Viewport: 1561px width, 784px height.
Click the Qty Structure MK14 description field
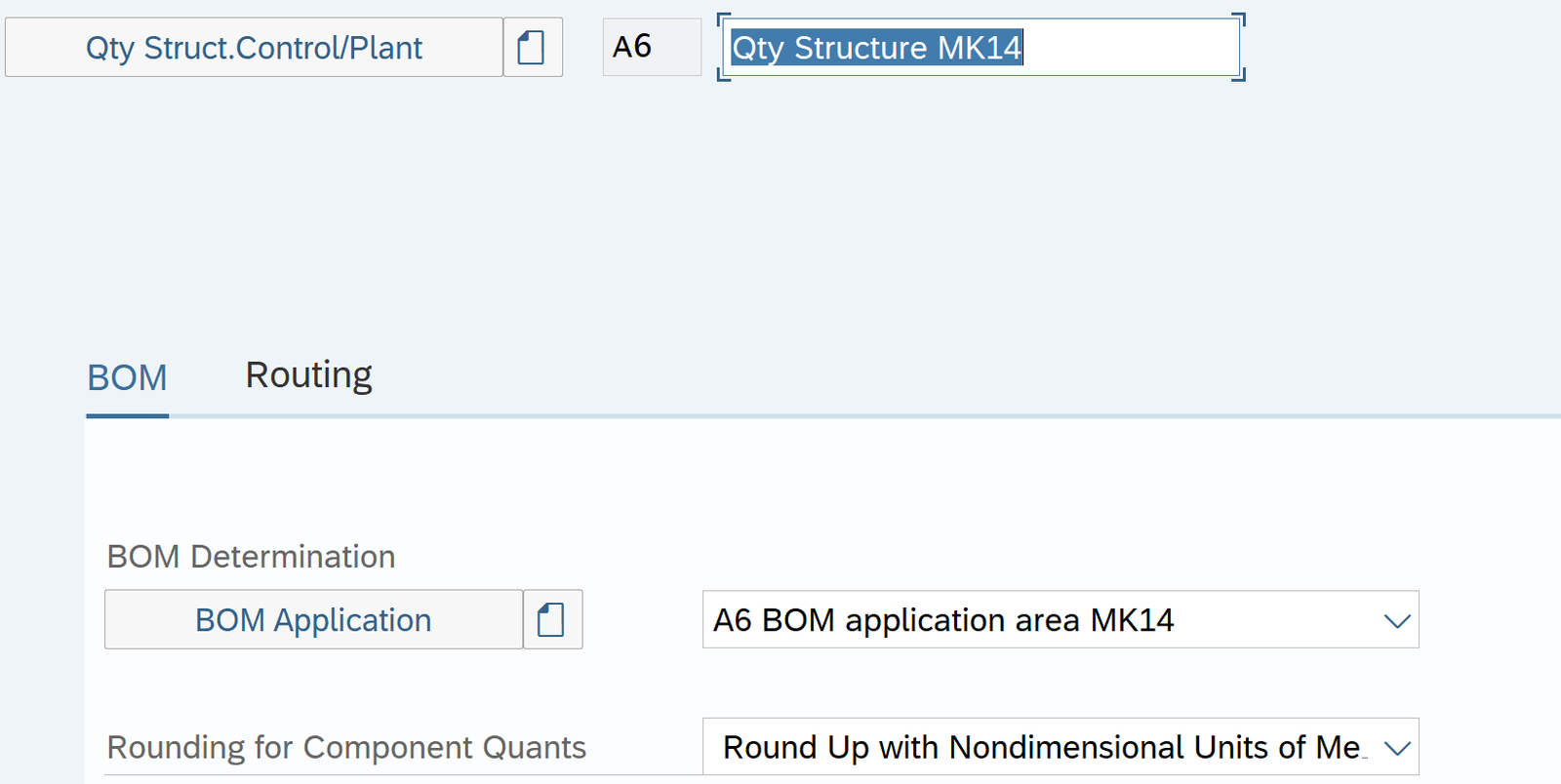click(x=980, y=47)
